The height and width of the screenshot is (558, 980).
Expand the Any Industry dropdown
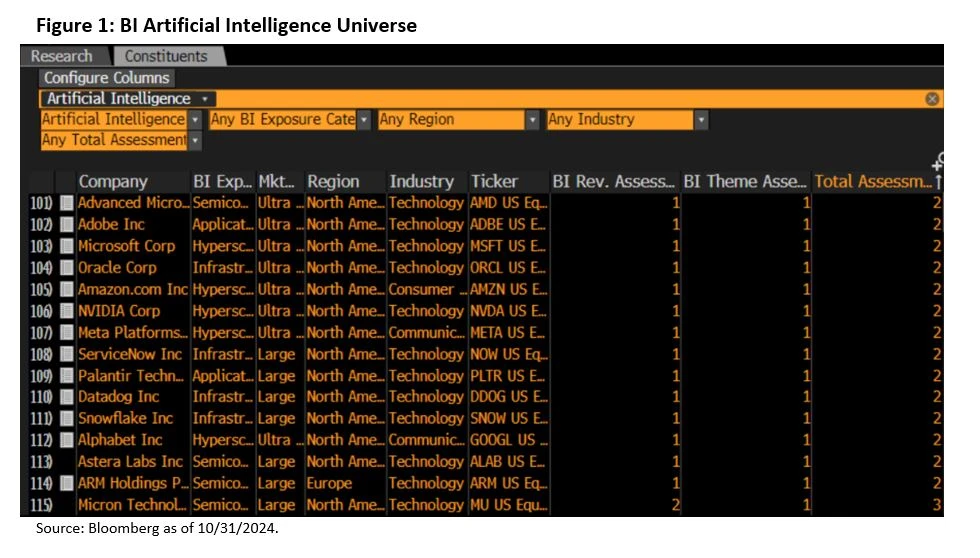click(x=701, y=119)
